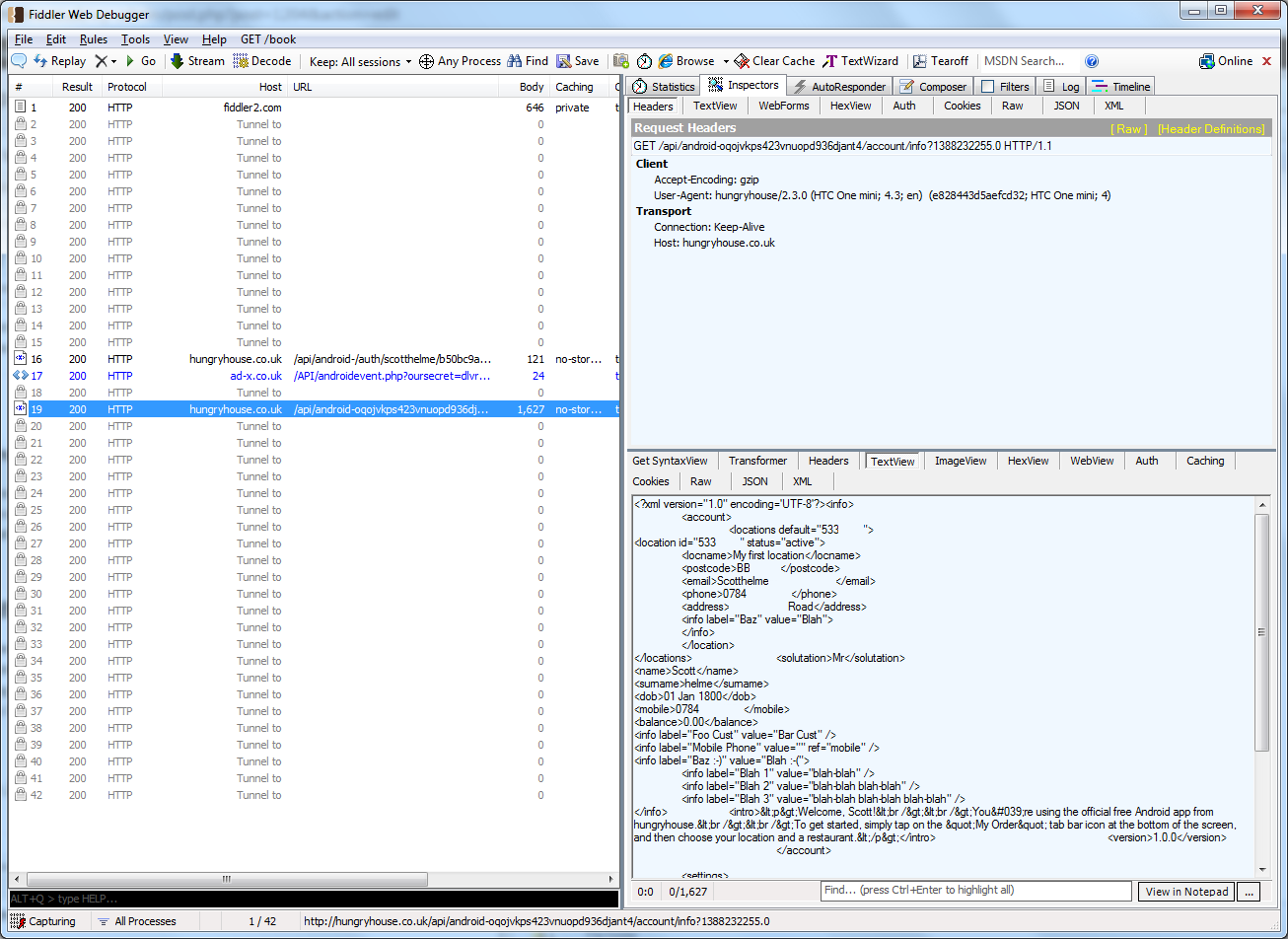This screenshot has height=939, width=1288.
Task: Open the TextWizard tool
Action: [x=861, y=61]
